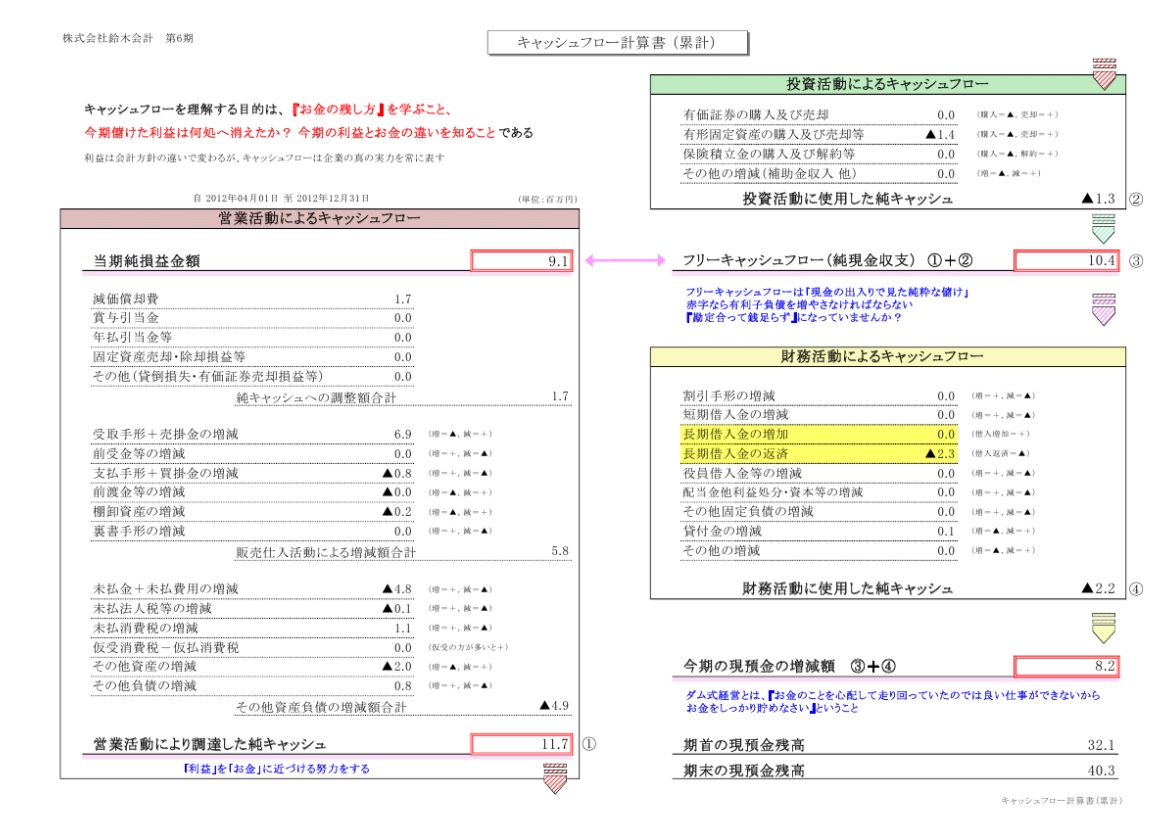The image size is (1174, 825).
Task: Select the 割引手形の増減 row label
Action: pos(729,395)
